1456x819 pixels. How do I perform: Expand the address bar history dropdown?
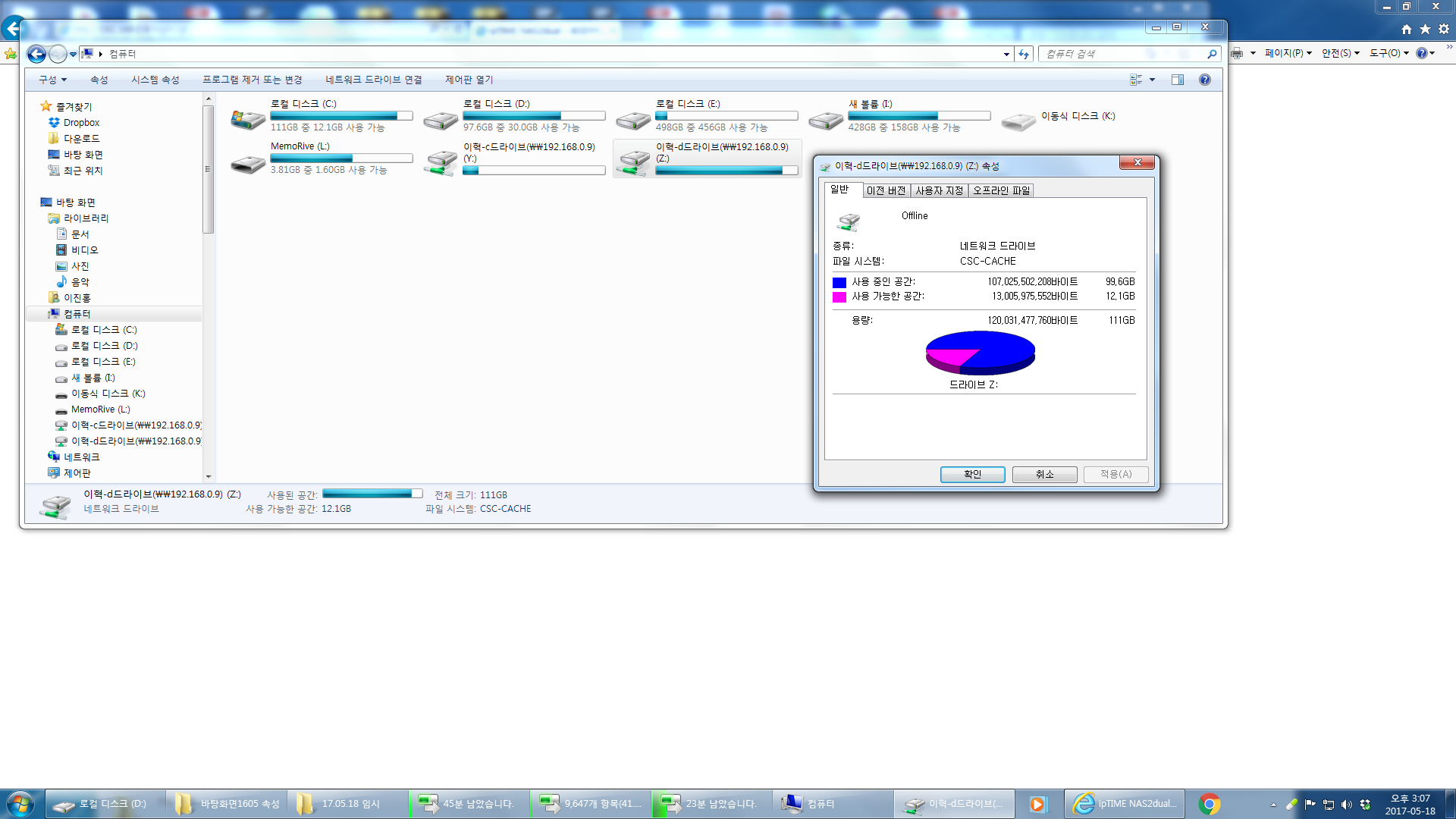tap(1006, 54)
